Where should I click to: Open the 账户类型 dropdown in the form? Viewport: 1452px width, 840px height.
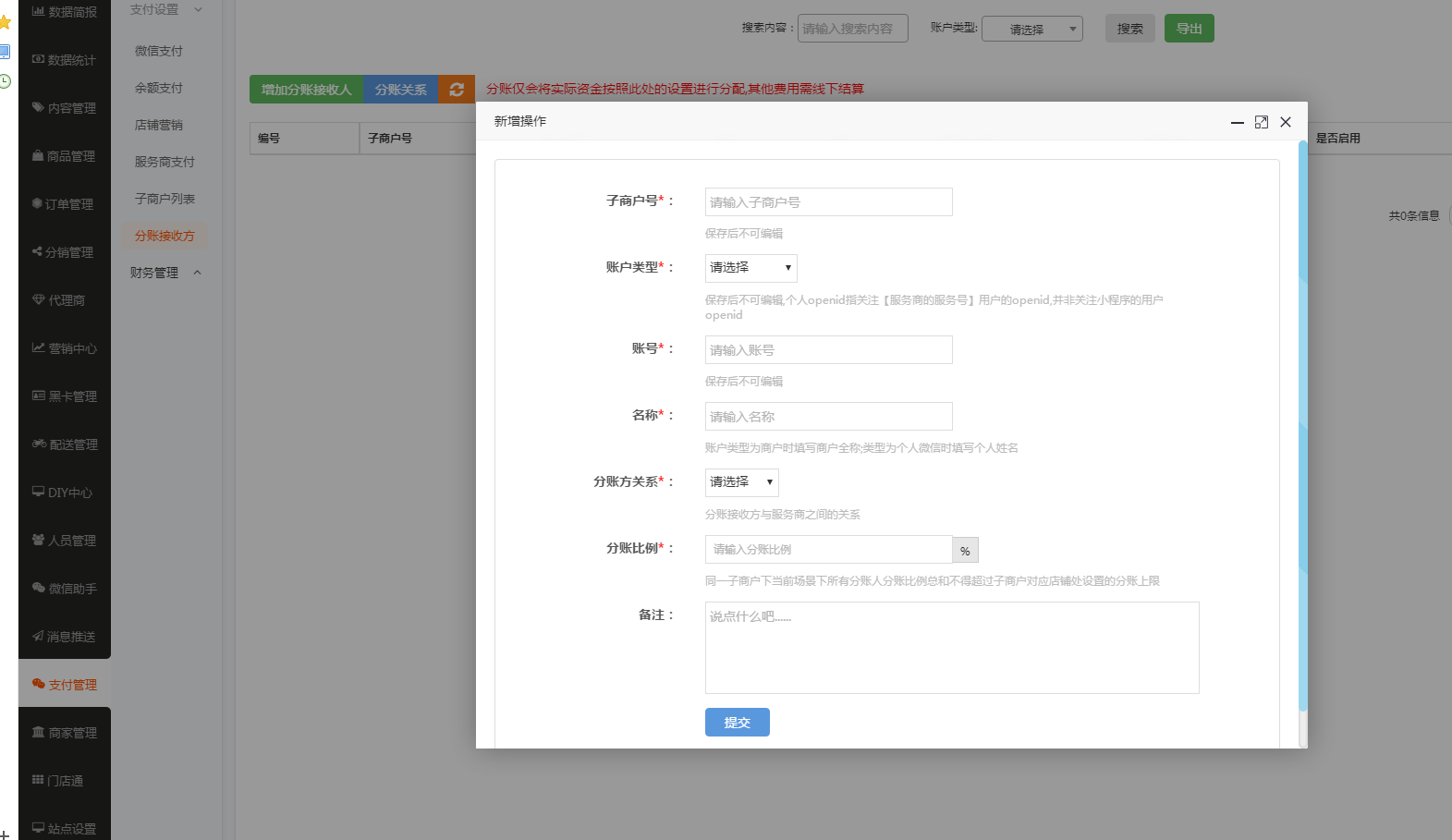pyautogui.click(x=750, y=268)
